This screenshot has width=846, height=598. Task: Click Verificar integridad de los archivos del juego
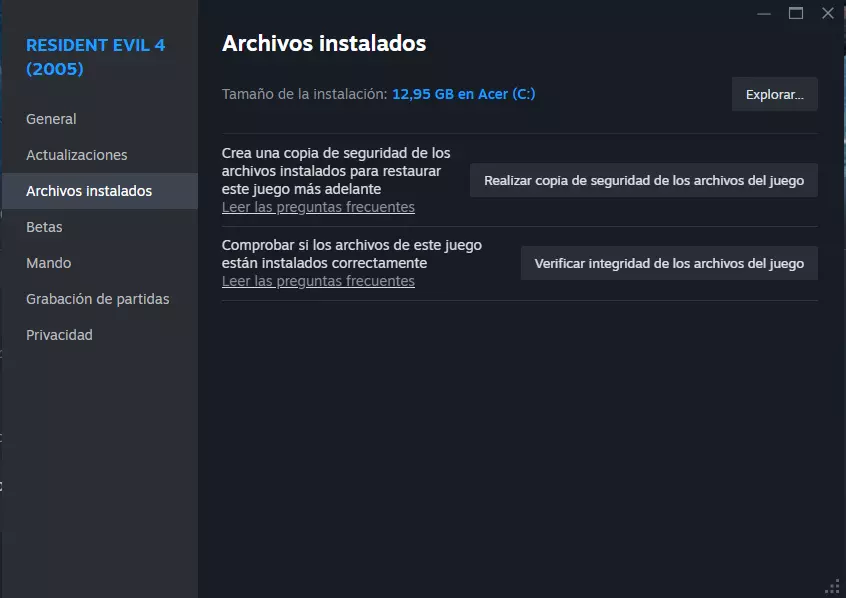pos(669,263)
